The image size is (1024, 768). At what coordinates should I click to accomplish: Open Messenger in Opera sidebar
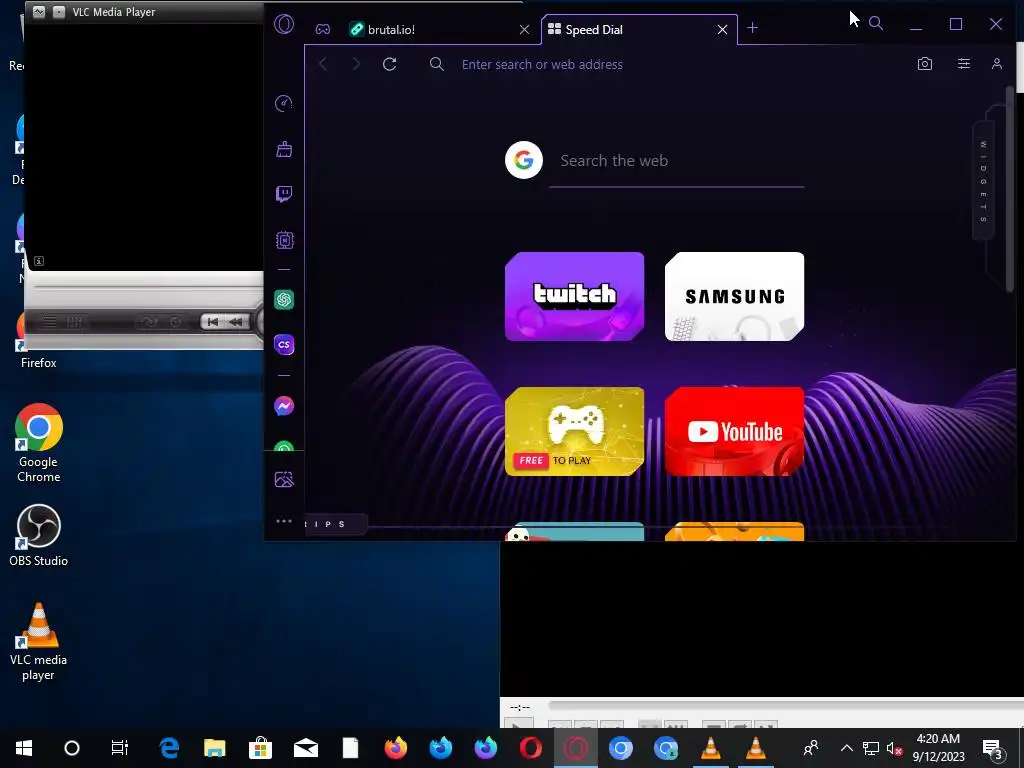(x=284, y=406)
